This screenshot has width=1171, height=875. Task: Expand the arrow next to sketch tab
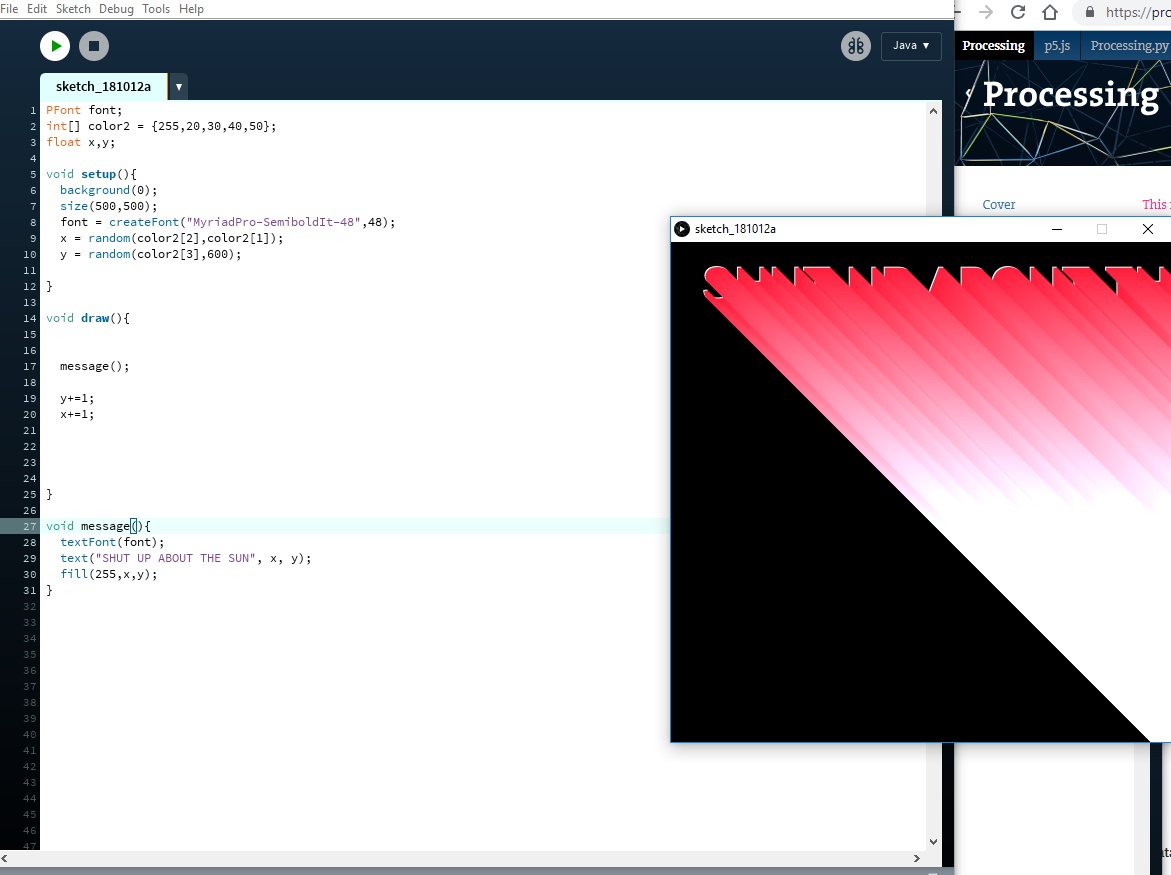tap(179, 87)
